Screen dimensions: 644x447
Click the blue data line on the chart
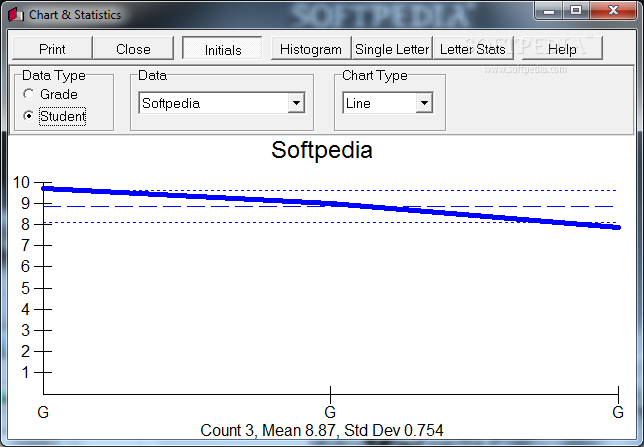click(x=331, y=204)
